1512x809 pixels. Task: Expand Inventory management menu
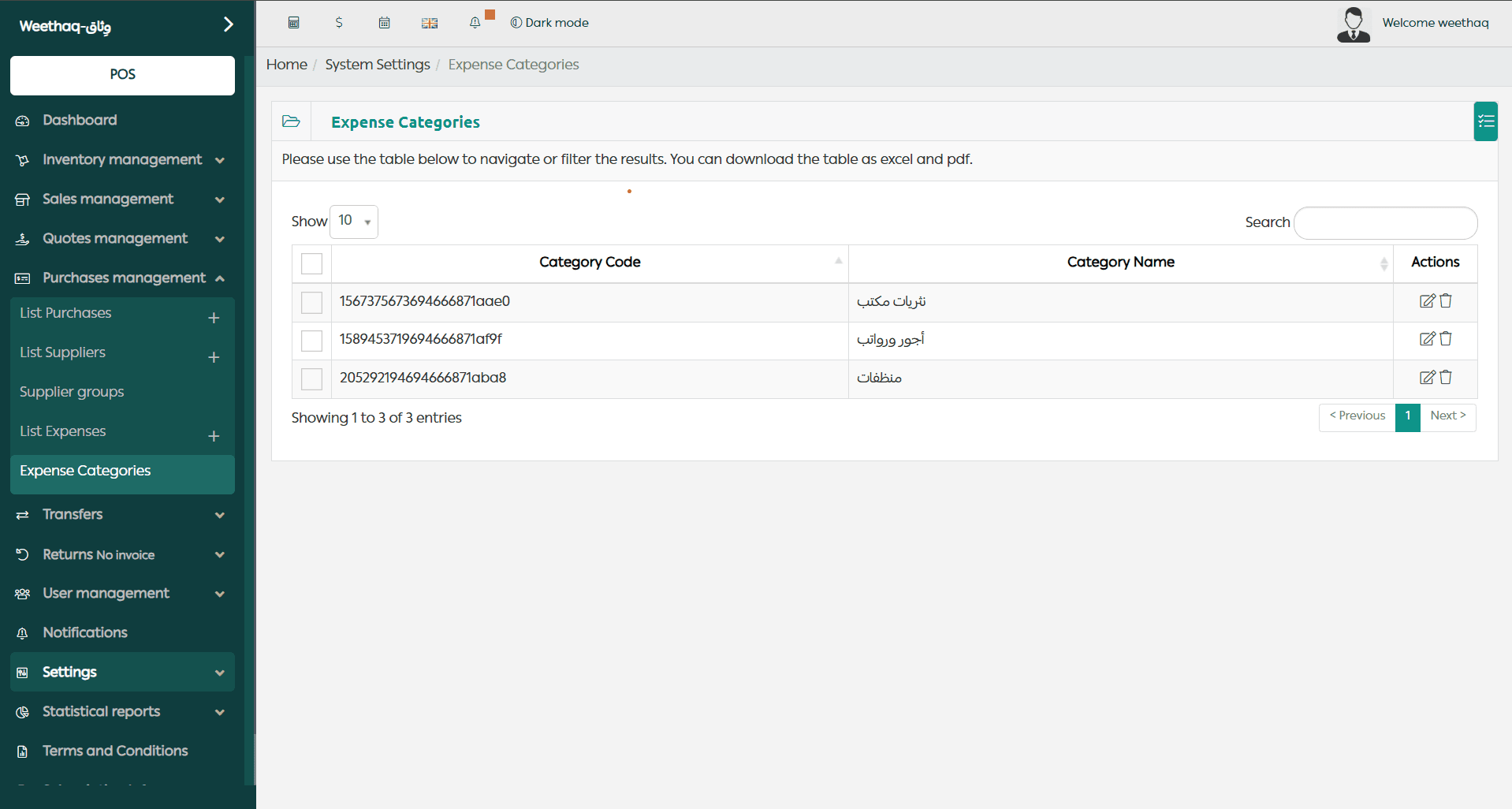[x=121, y=160]
